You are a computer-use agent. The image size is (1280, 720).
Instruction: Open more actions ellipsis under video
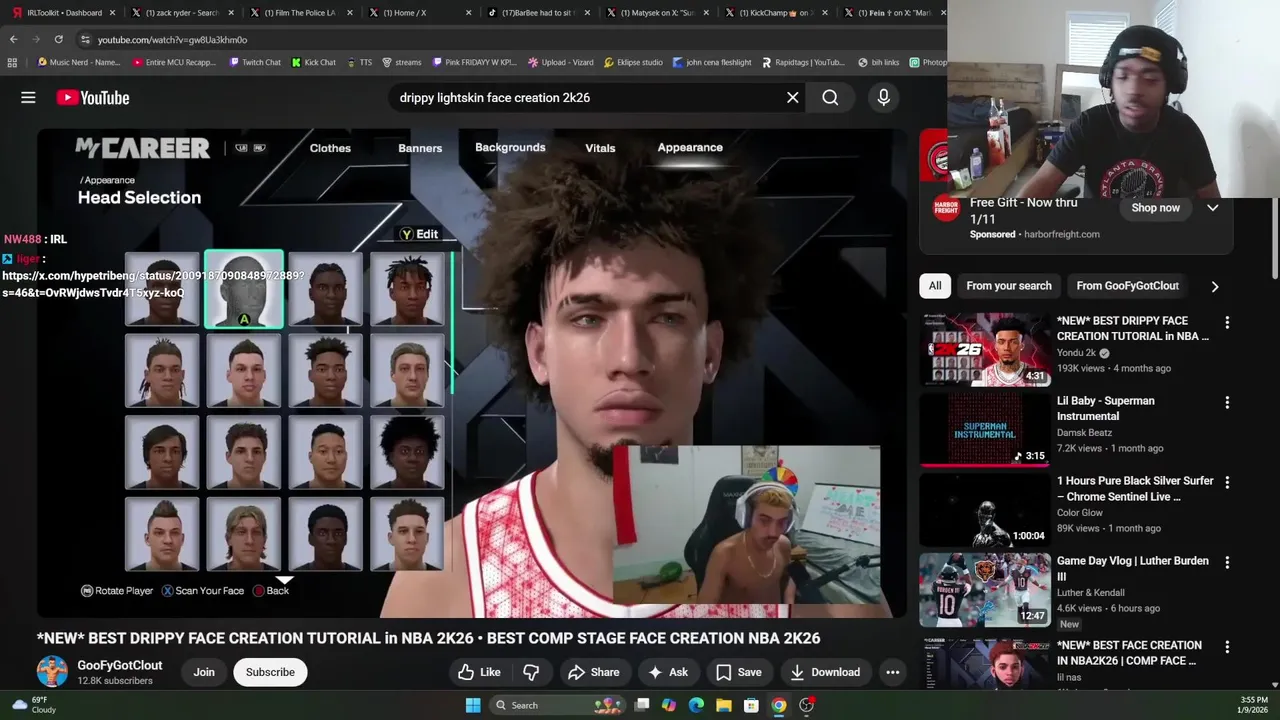[x=893, y=672]
